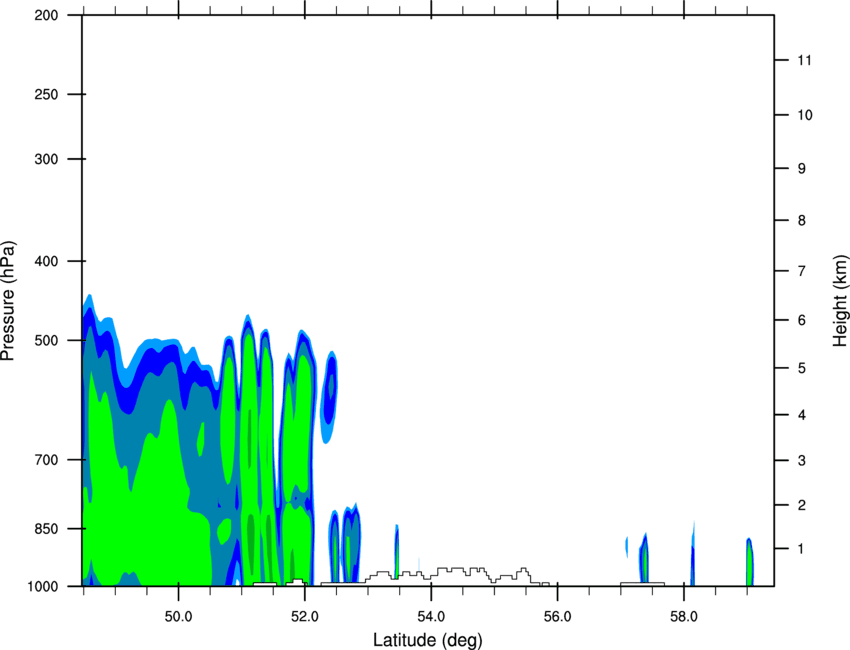850x650 pixels.
Task: Click the 6 km height tick label
Action: pyautogui.click(x=802, y=320)
